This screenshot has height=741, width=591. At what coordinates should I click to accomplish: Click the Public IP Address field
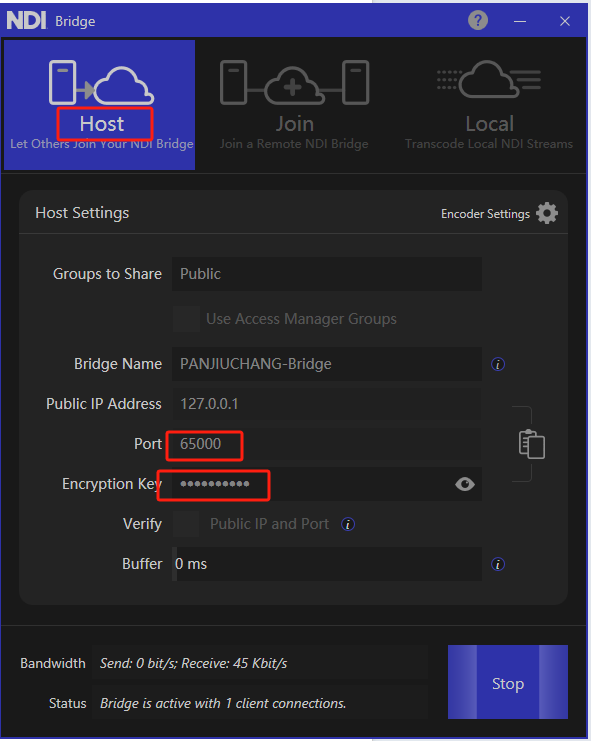point(327,404)
